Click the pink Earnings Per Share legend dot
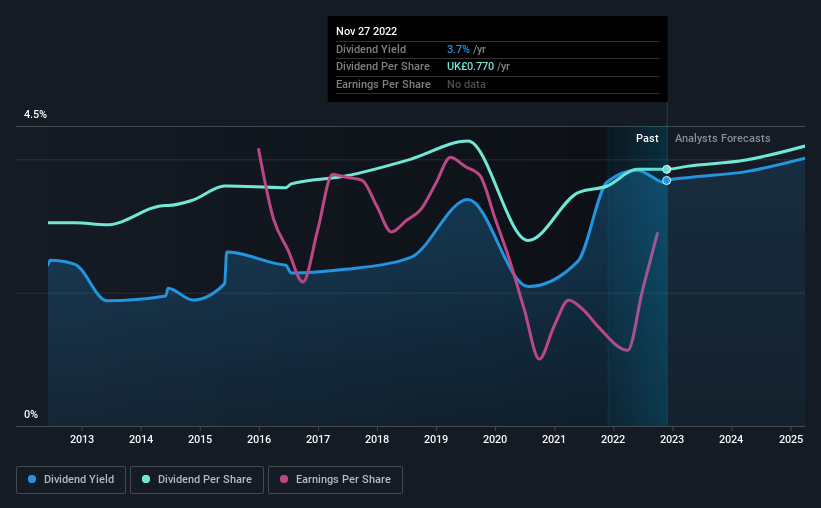Viewport: 821px width, 508px height. point(284,479)
